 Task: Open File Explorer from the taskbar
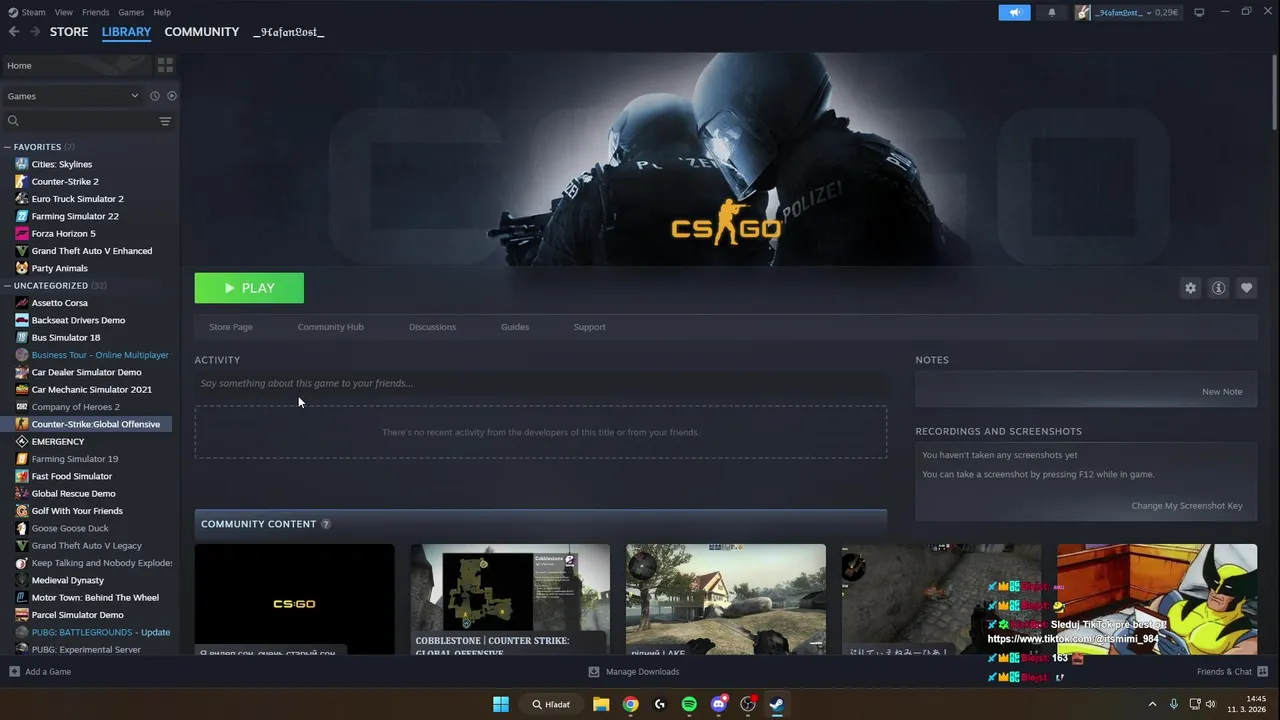pos(601,704)
